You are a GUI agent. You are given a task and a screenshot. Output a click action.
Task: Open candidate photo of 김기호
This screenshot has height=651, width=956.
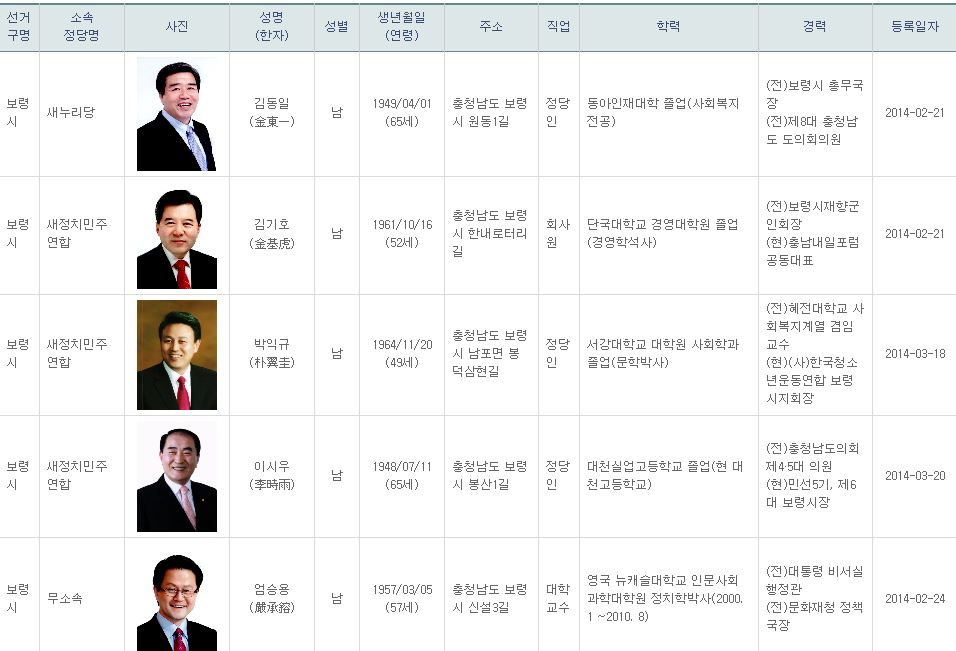(177, 238)
